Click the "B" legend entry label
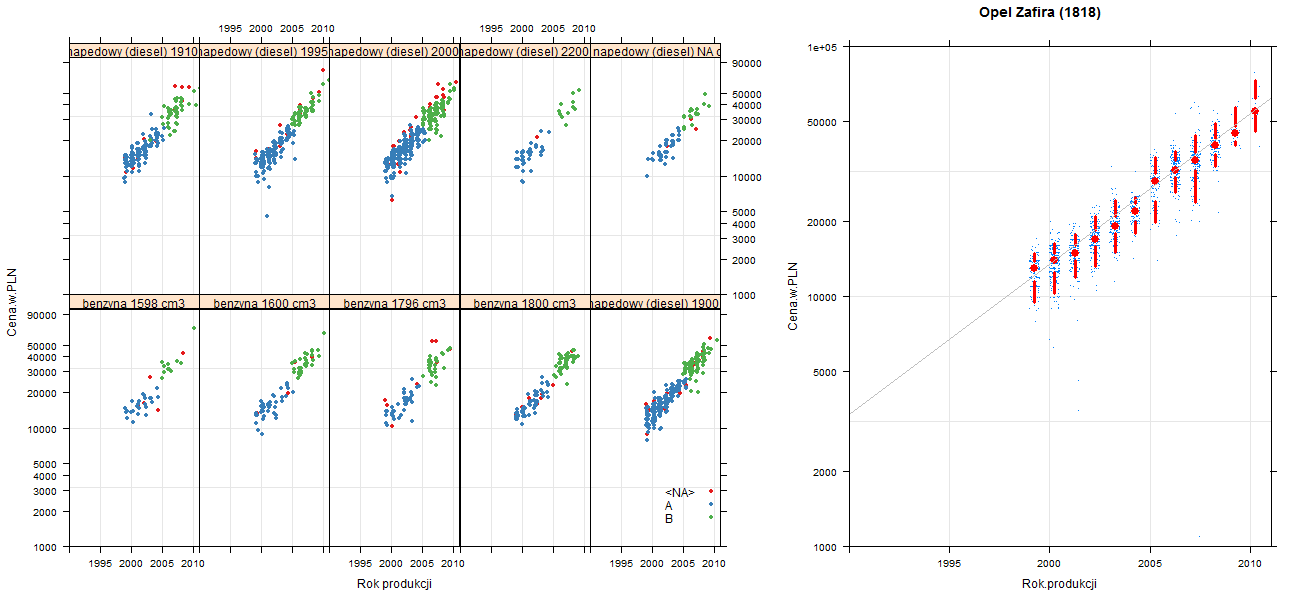 (669, 518)
